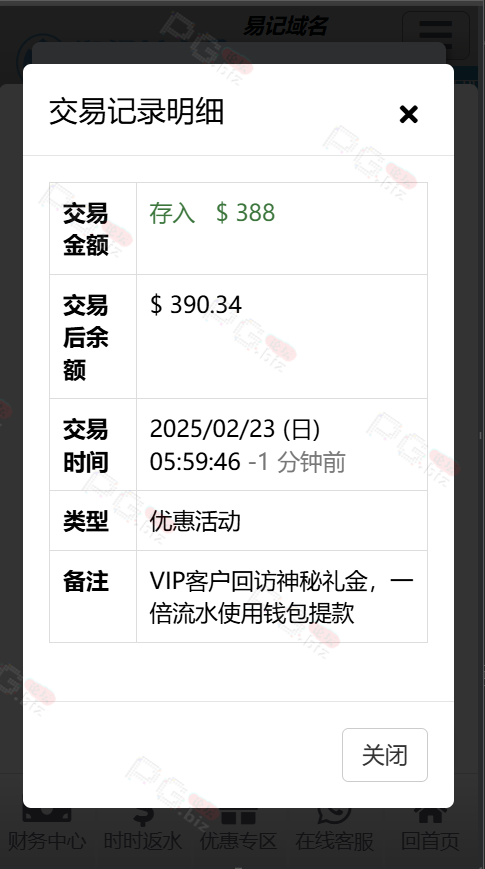Tap the 时时返水 dollar icon
The width and height of the screenshot is (485, 869).
pyautogui.click(x=143, y=817)
